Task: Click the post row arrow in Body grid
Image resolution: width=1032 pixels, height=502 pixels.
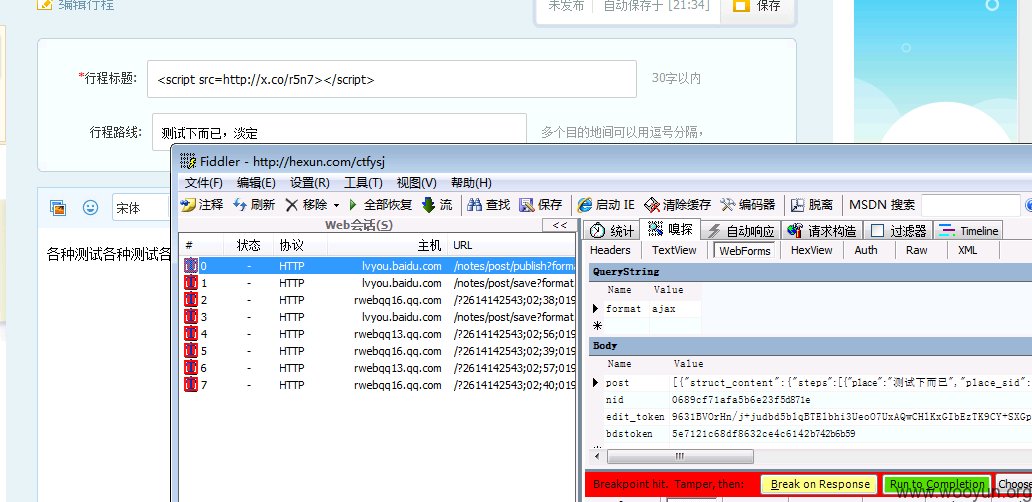Action: pos(596,382)
